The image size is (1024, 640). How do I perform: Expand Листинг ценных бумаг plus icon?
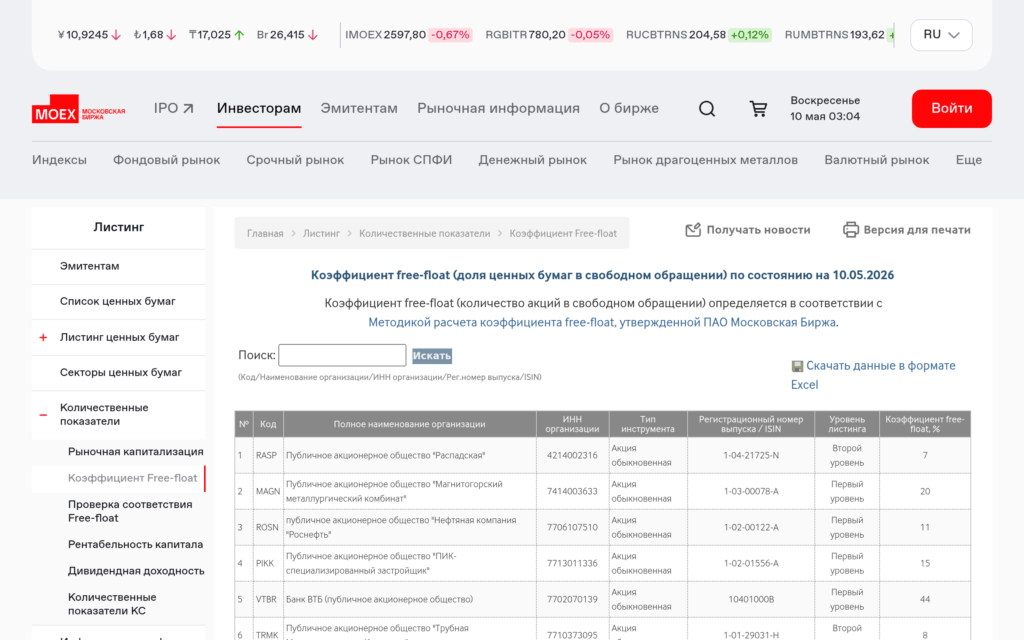click(43, 338)
